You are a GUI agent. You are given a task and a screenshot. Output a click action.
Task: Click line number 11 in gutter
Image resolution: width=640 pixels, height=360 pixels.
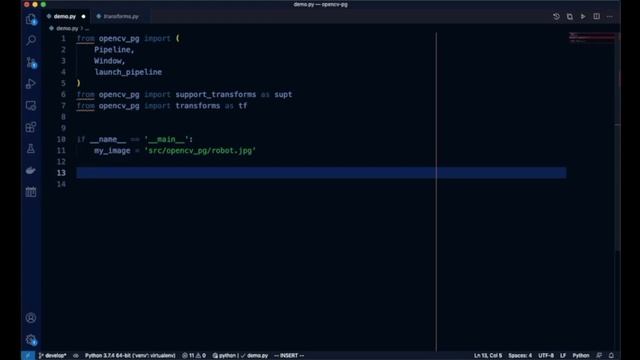[x=61, y=151]
